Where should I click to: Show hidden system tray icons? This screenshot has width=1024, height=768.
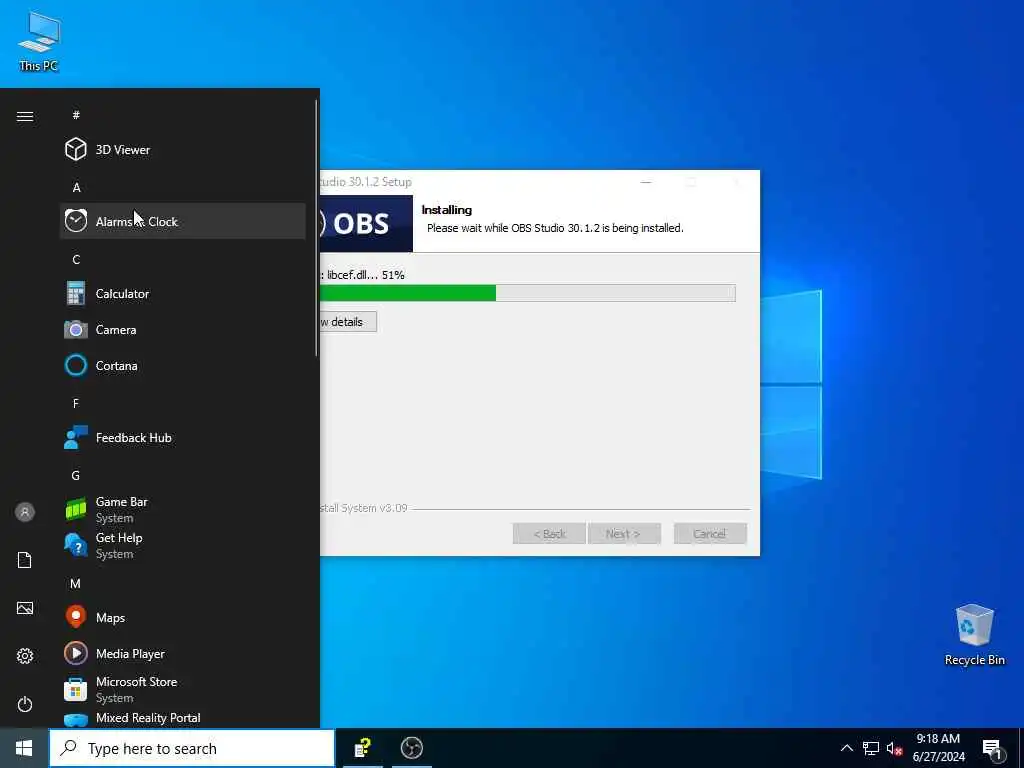(x=846, y=748)
